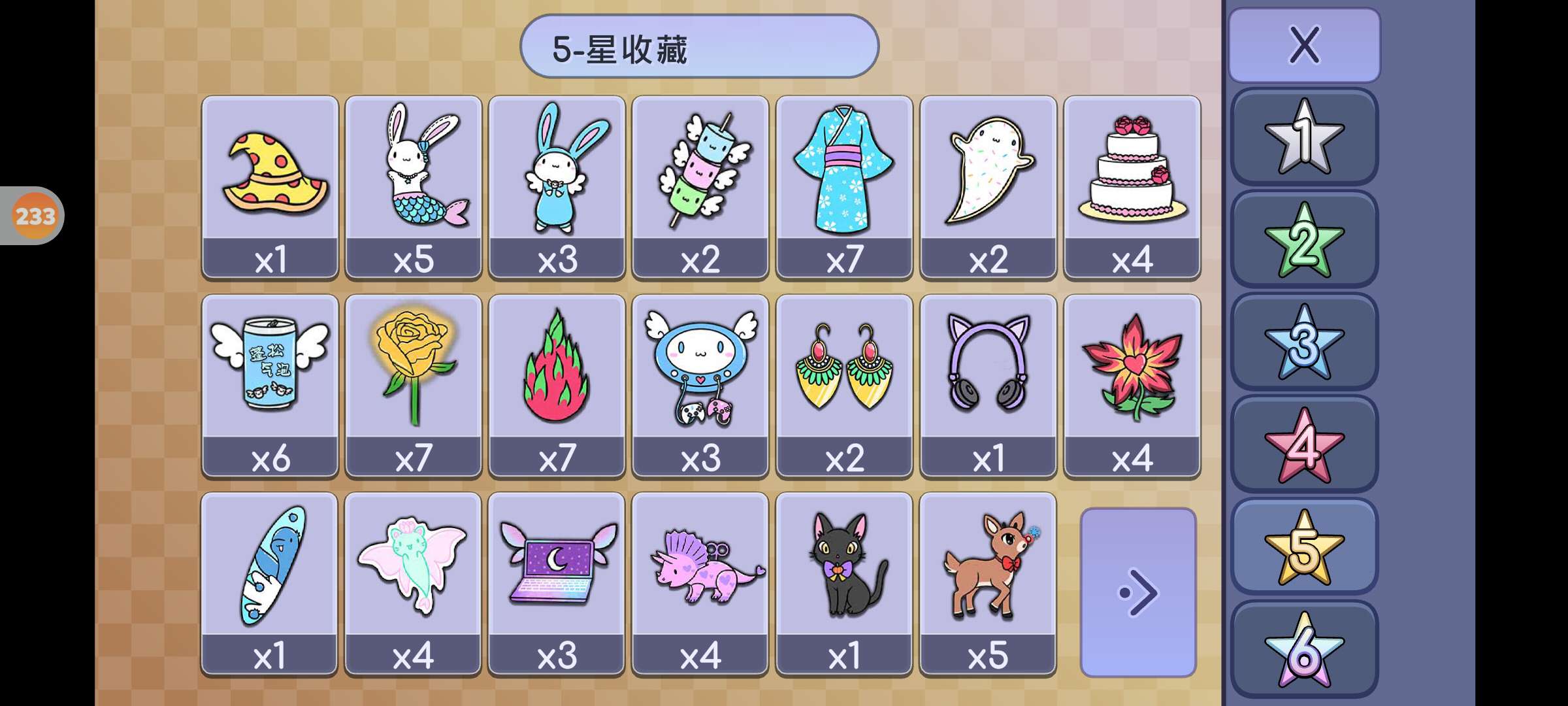Select the blue kimono item
Image resolution: width=1568 pixels, height=706 pixels.
pyautogui.click(x=844, y=188)
